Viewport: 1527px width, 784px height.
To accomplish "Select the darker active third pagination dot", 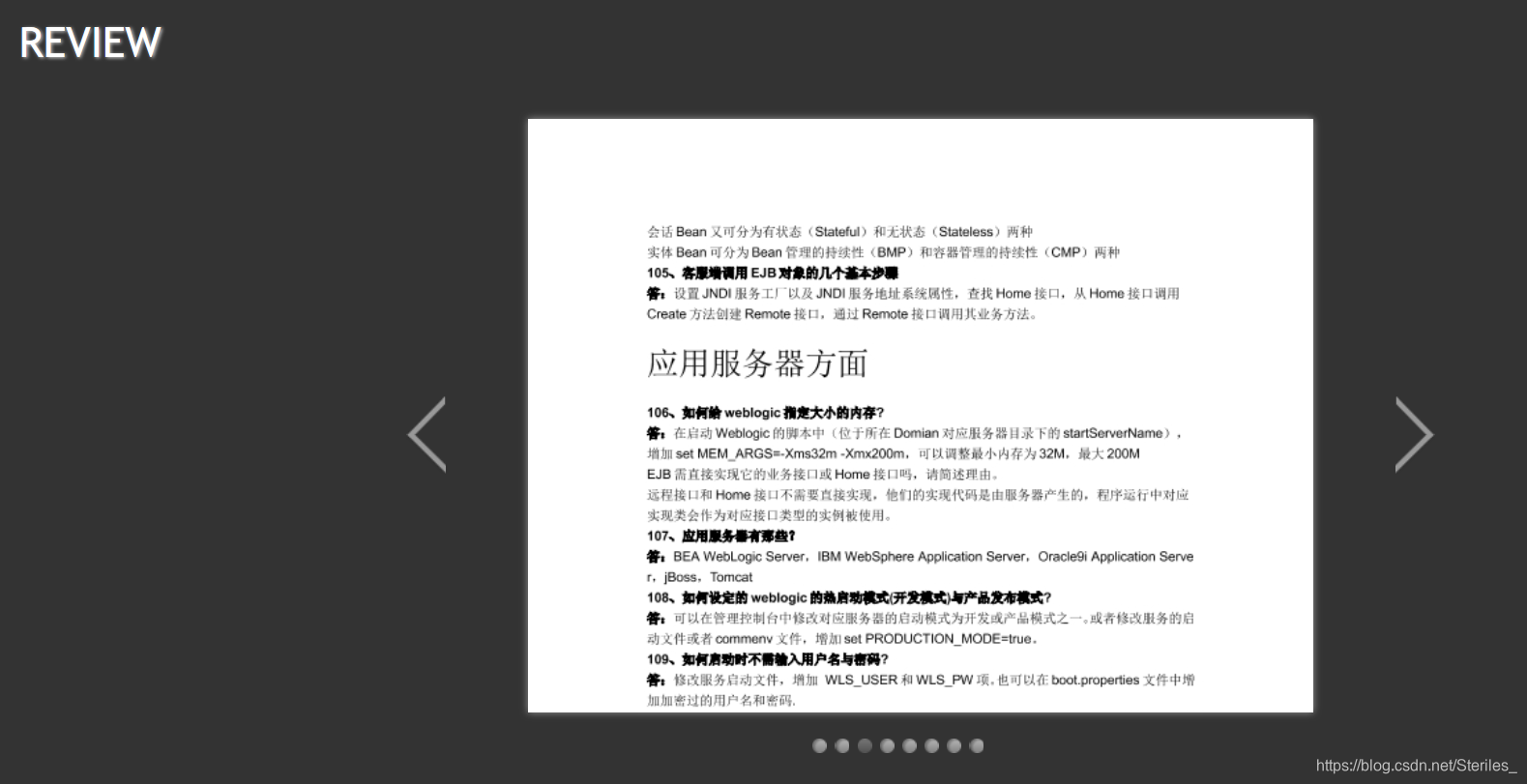I will (x=865, y=745).
